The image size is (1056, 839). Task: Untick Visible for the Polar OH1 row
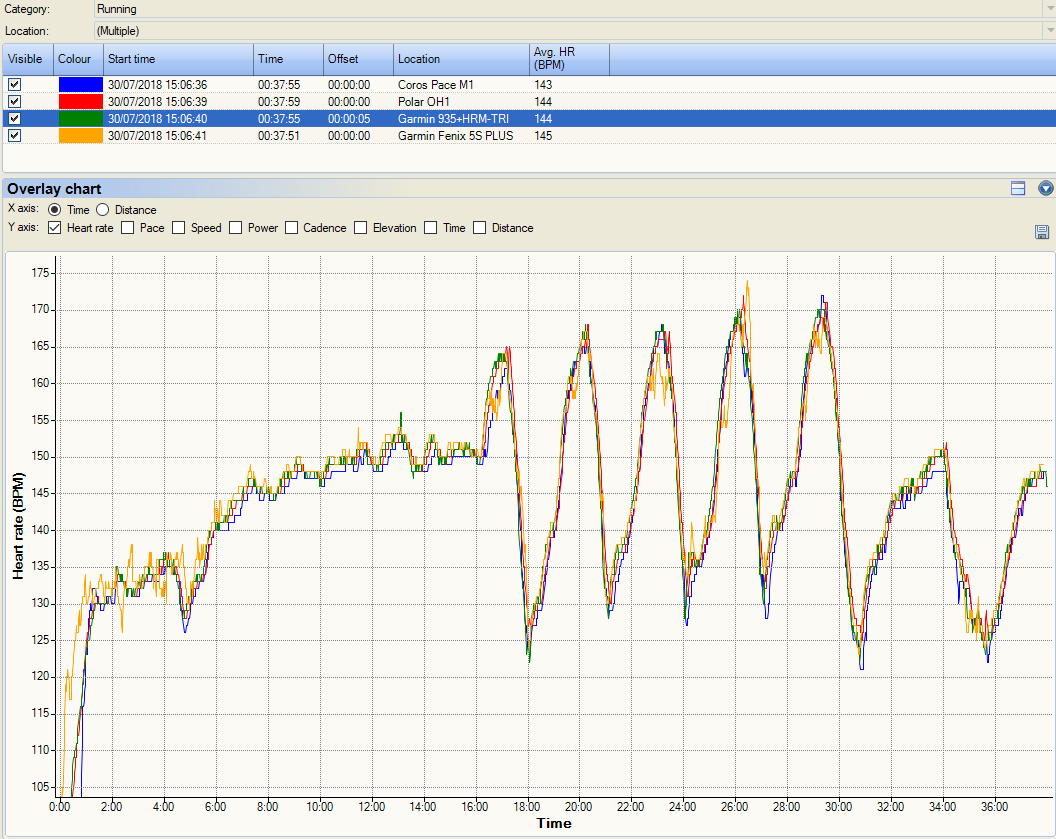15,102
